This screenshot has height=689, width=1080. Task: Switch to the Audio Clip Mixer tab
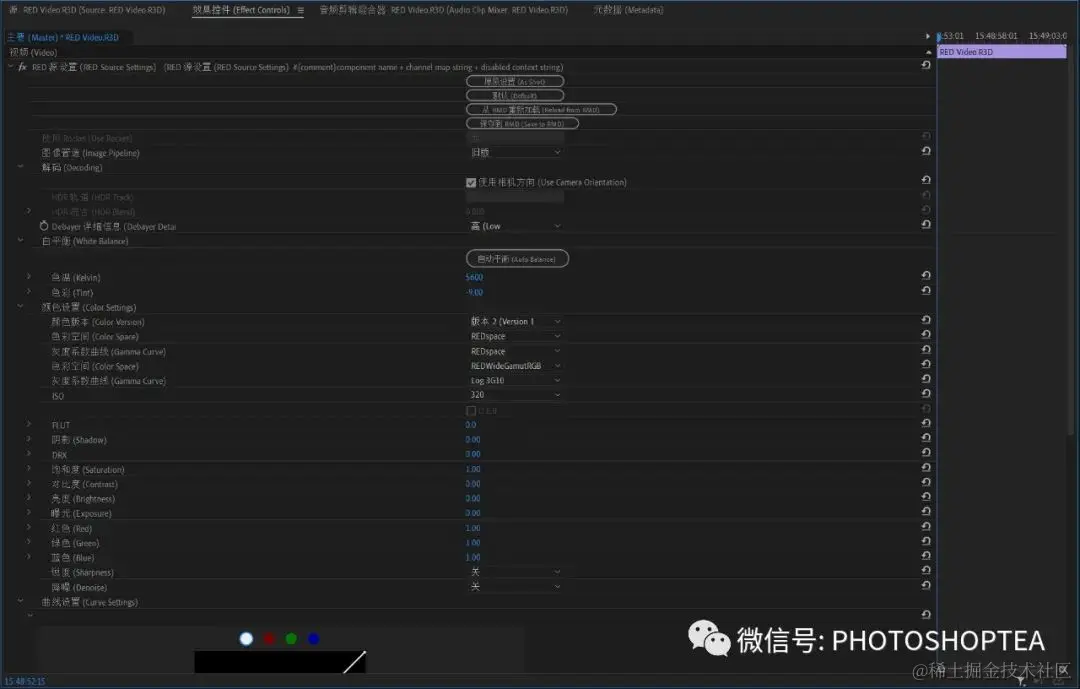coord(444,10)
